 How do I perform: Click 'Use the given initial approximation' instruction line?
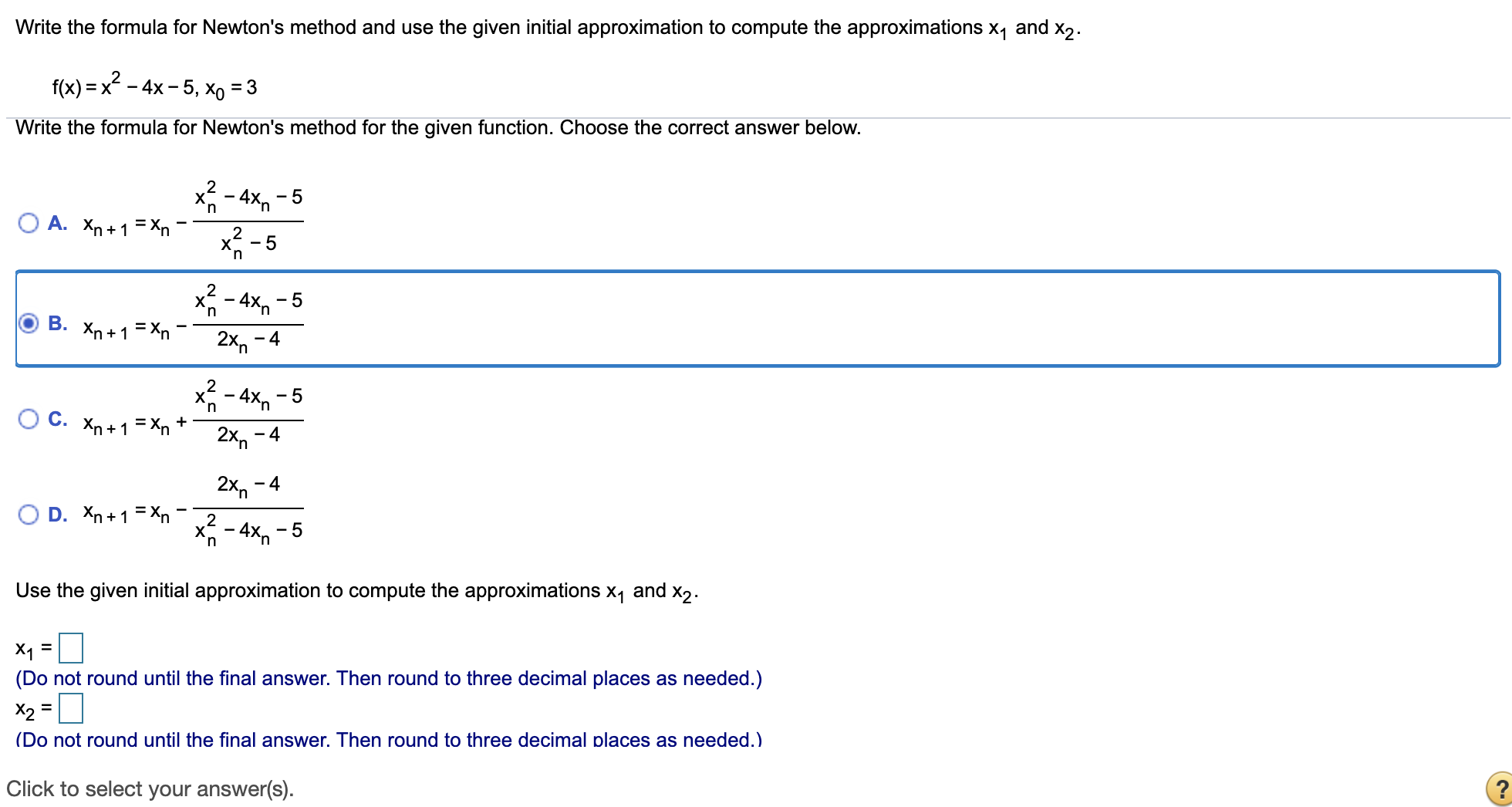coord(356,591)
